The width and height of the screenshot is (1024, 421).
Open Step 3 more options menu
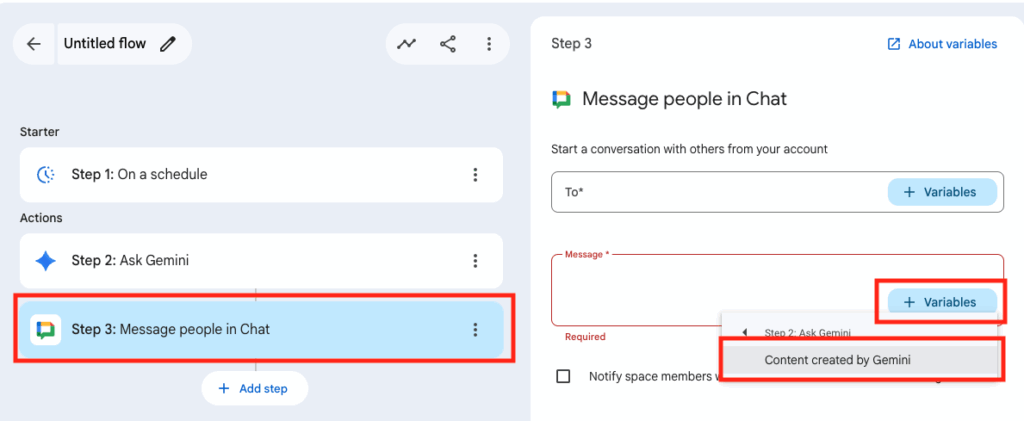tap(475, 329)
